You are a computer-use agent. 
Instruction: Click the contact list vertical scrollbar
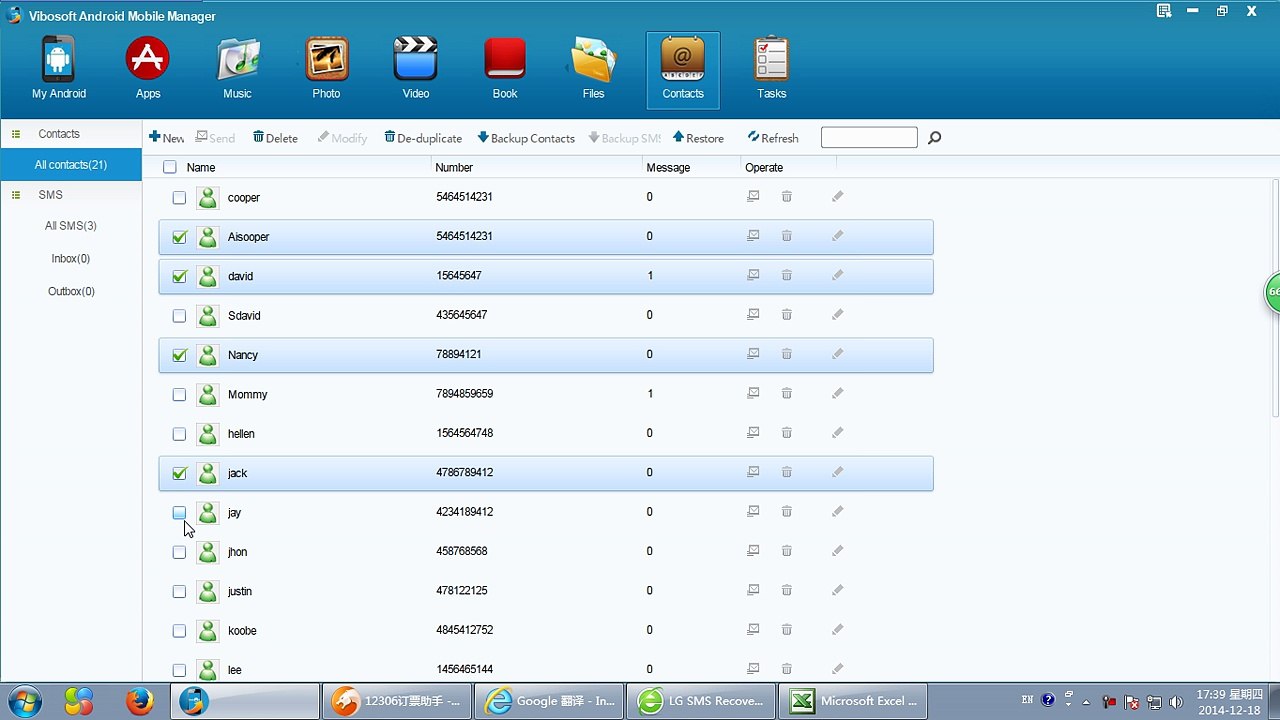click(1276, 298)
